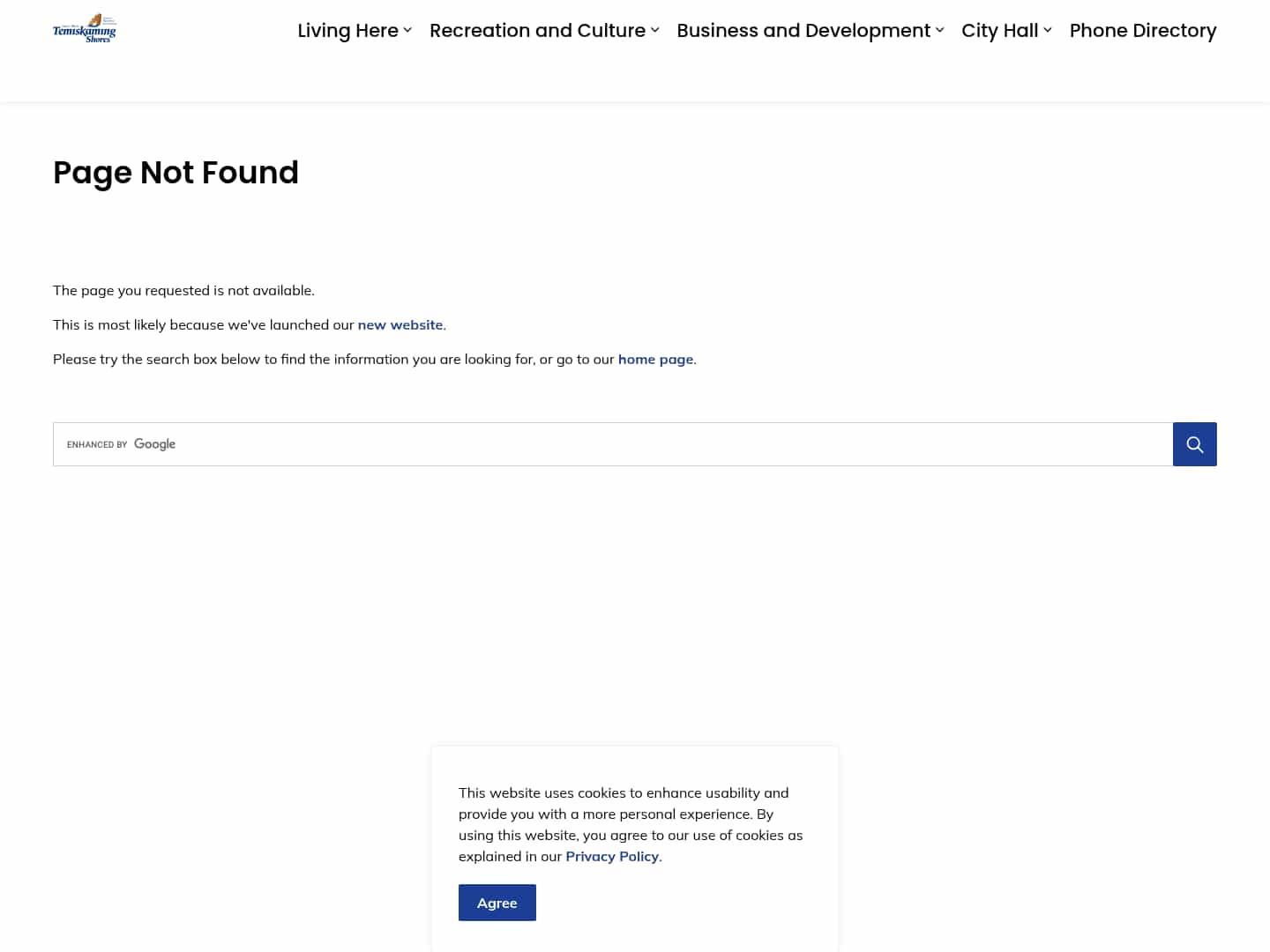Go to the home page link
The width and height of the screenshot is (1270, 952).
coord(655,359)
